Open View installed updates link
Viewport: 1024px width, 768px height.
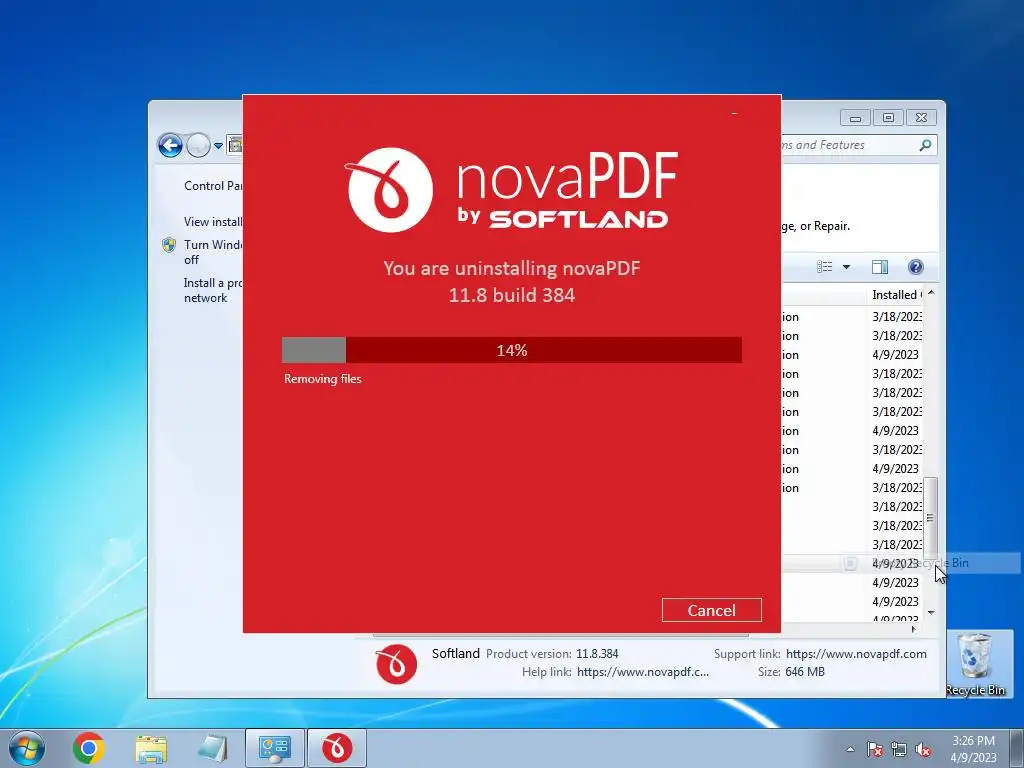point(213,221)
